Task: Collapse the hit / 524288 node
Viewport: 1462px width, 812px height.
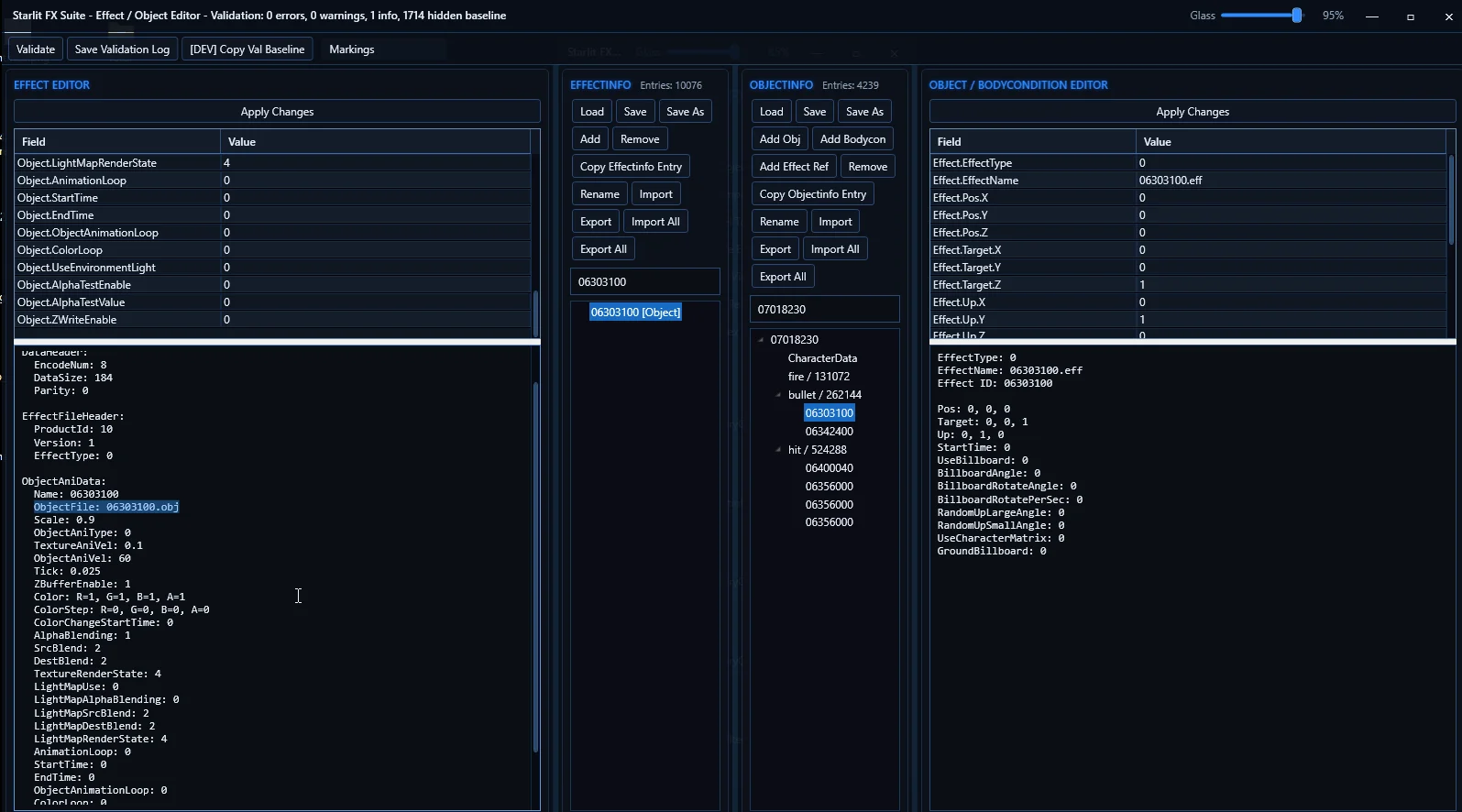Action: point(778,450)
